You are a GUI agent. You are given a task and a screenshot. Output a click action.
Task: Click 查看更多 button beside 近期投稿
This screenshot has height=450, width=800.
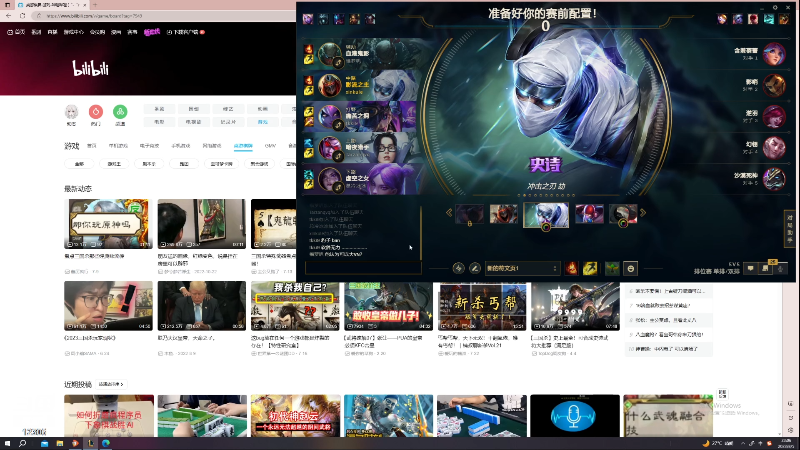[111, 384]
